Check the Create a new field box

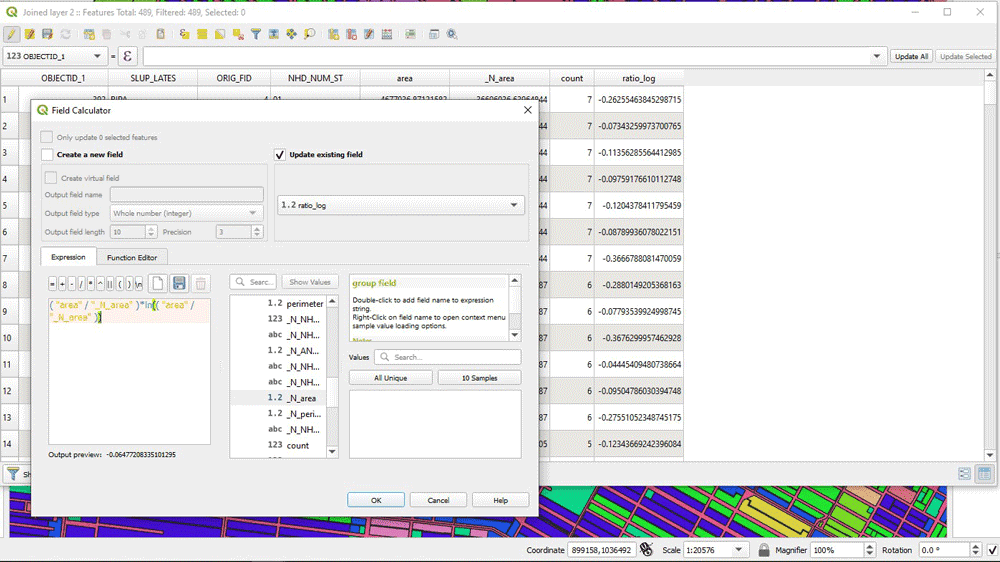click(x=47, y=154)
